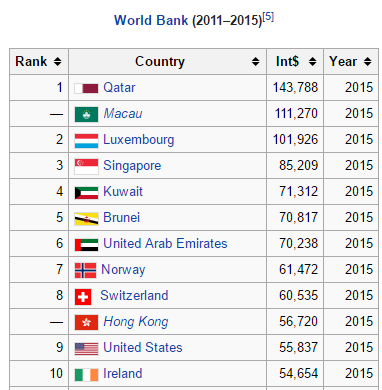Screen dimensions: 382x390
Task: Sort table by Rank column arrows
Action: pyautogui.click(x=58, y=62)
